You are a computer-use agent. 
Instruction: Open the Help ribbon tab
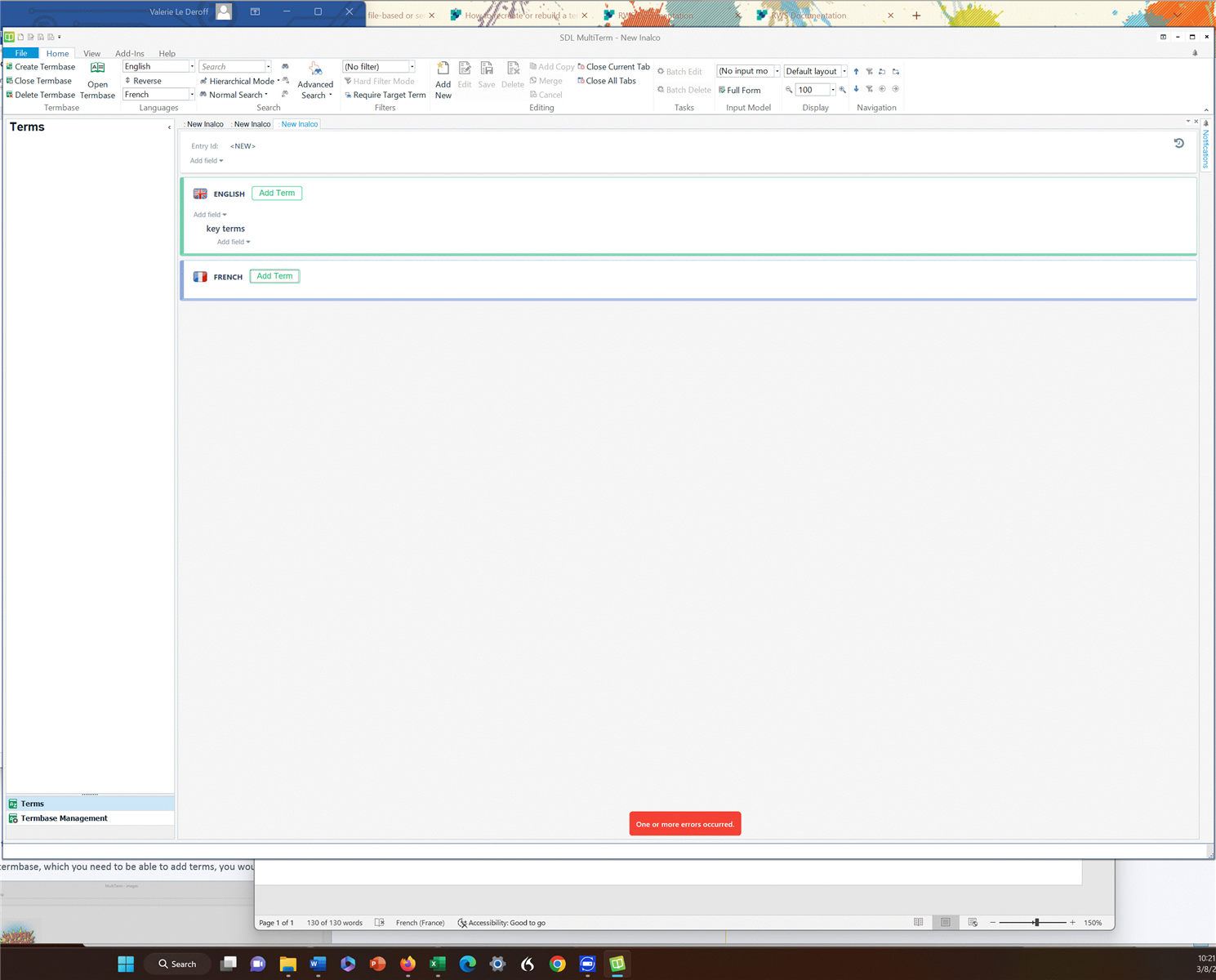[x=167, y=54]
